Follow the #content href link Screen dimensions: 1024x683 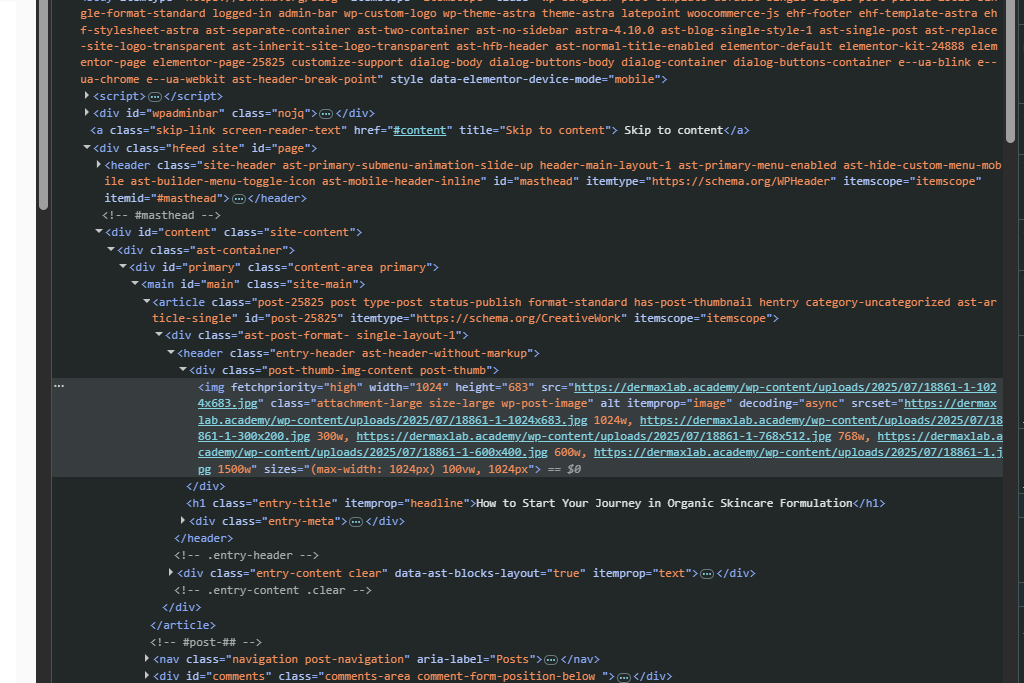[x=423, y=130]
